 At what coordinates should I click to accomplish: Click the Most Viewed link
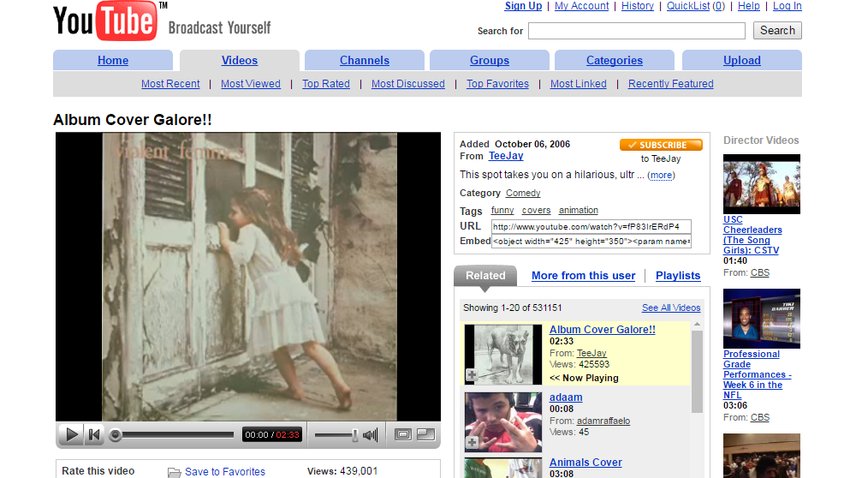click(250, 84)
